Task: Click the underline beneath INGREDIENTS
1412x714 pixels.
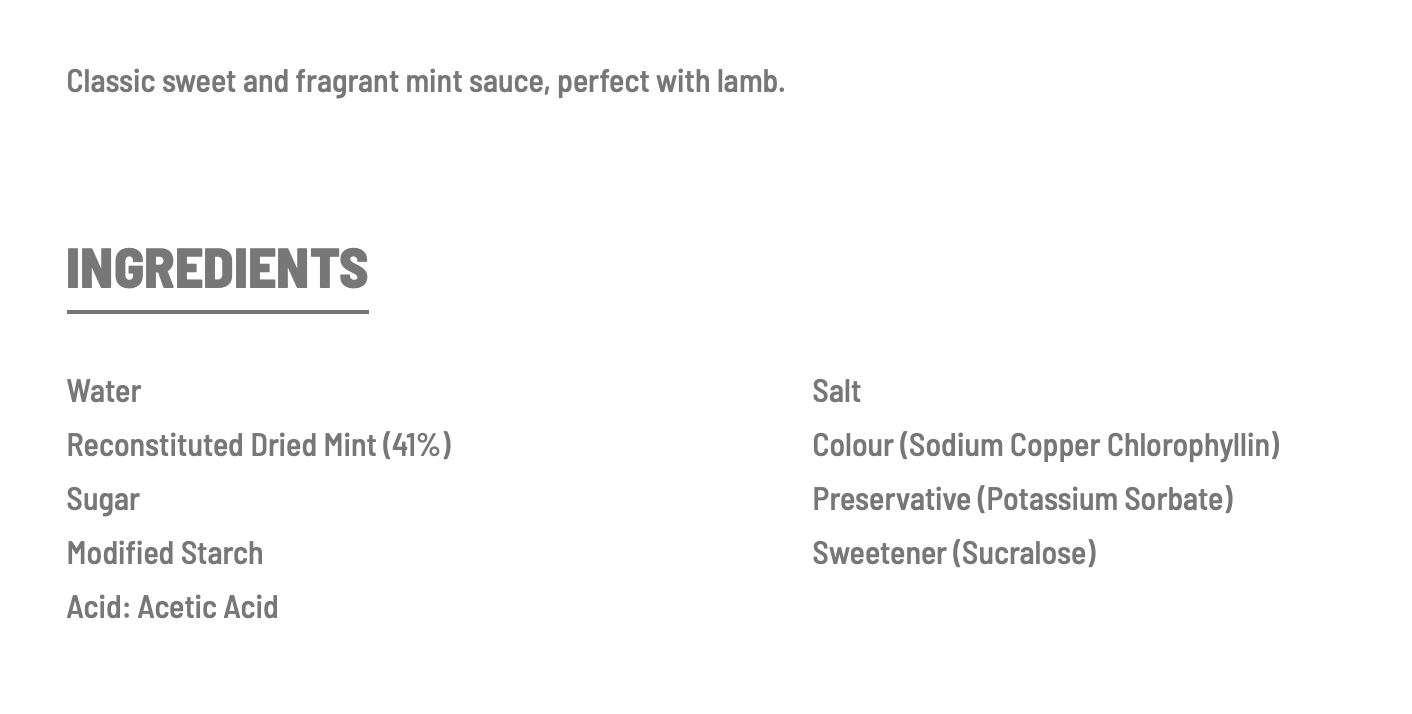Action: pyautogui.click(x=217, y=312)
